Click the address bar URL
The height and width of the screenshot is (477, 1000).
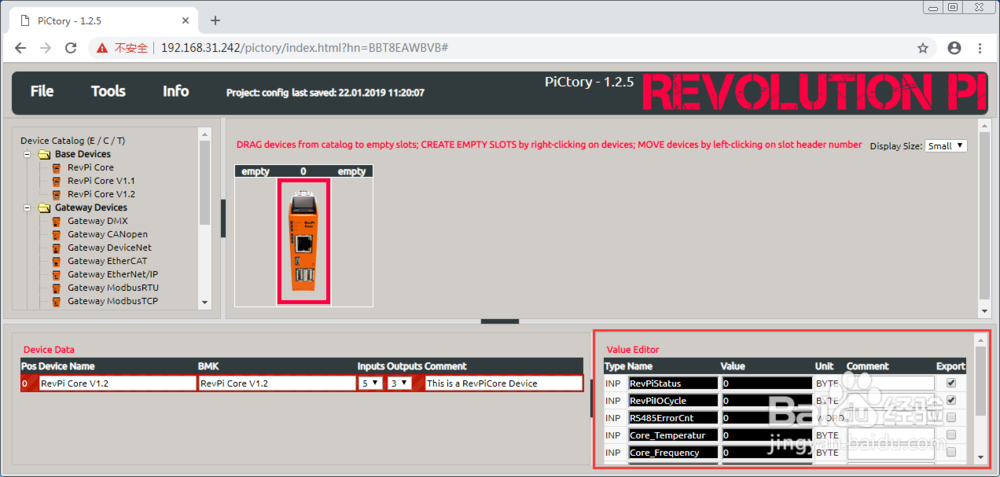[x=304, y=48]
